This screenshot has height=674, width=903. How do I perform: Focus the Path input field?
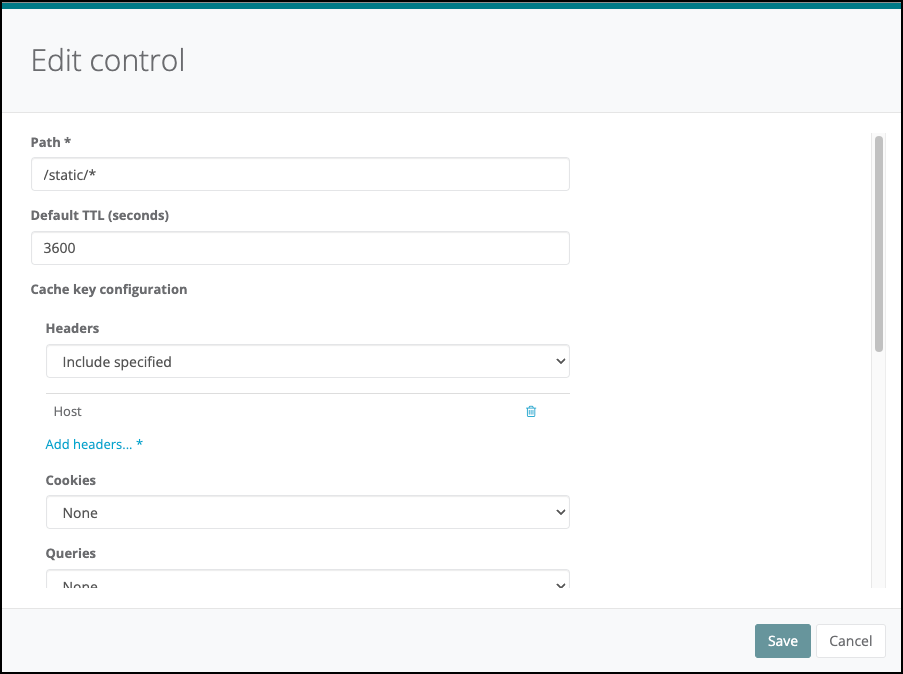coord(300,174)
